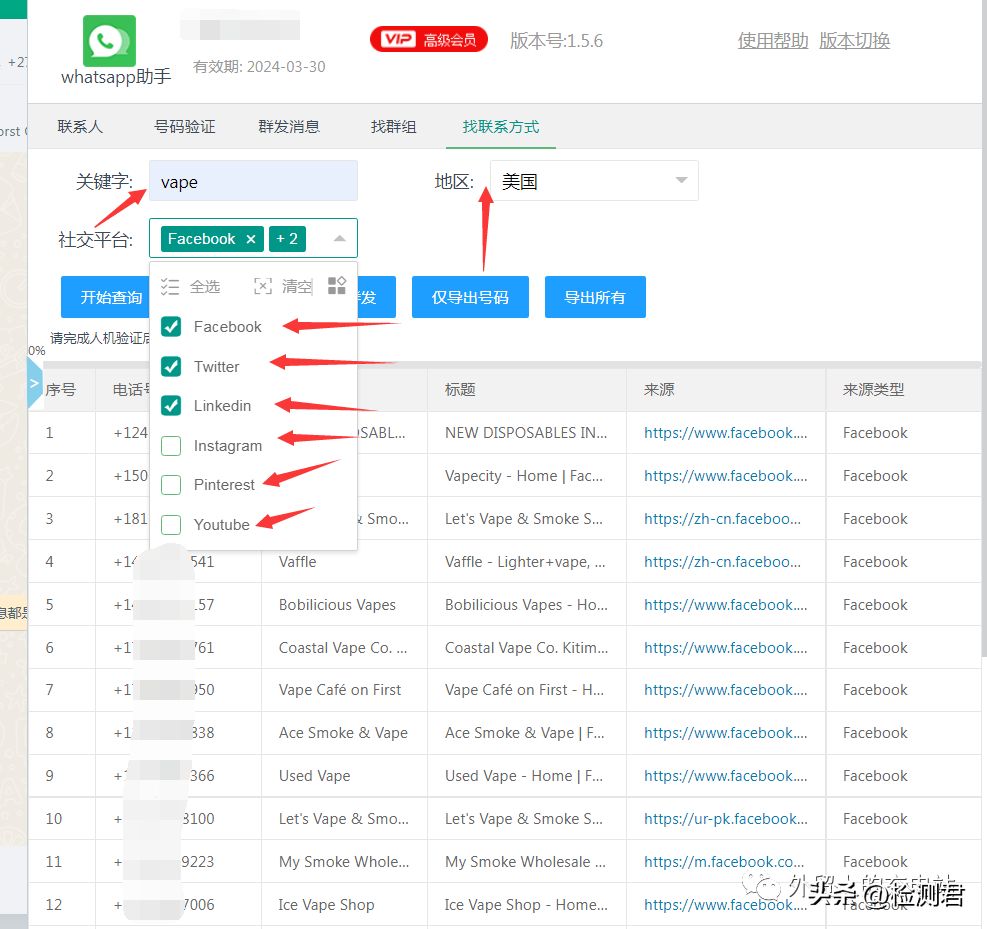The image size is (987, 929).
Task: Click the invert-selection grid icon
Action: click(x=337, y=286)
